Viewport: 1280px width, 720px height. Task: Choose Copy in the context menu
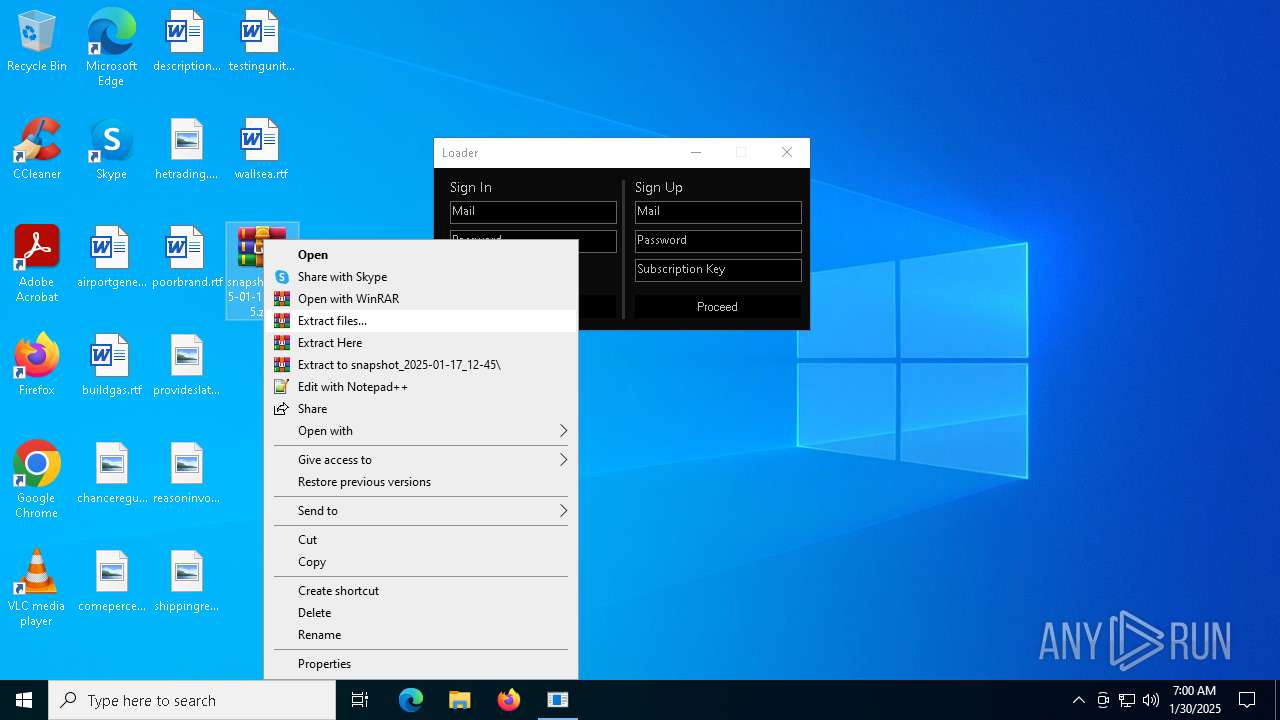point(421,562)
